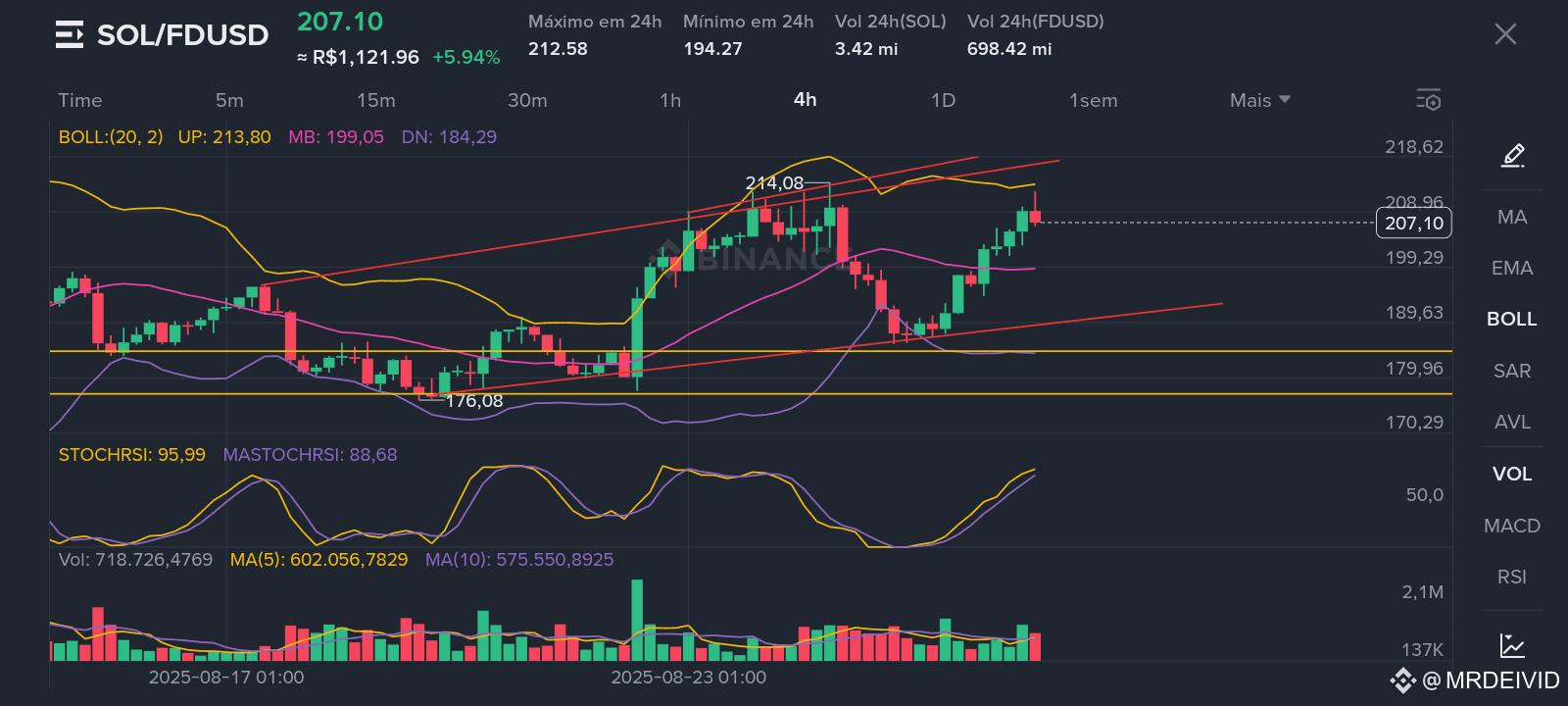The width and height of the screenshot is (1568, 706).
Task: Click the current price 207.10 header
Action: [340, 22]
